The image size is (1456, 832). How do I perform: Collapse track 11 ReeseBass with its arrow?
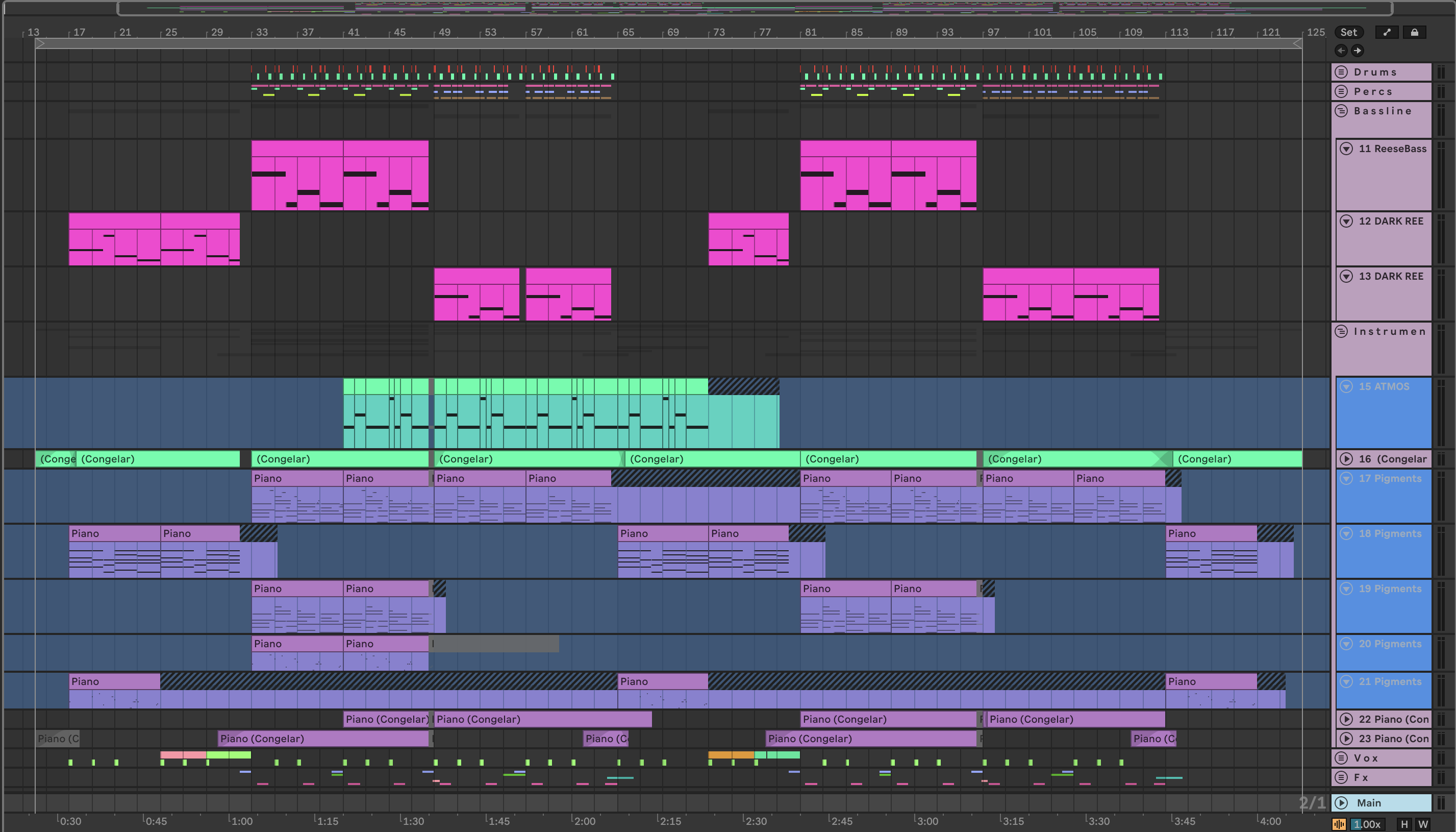[1346, 149]
